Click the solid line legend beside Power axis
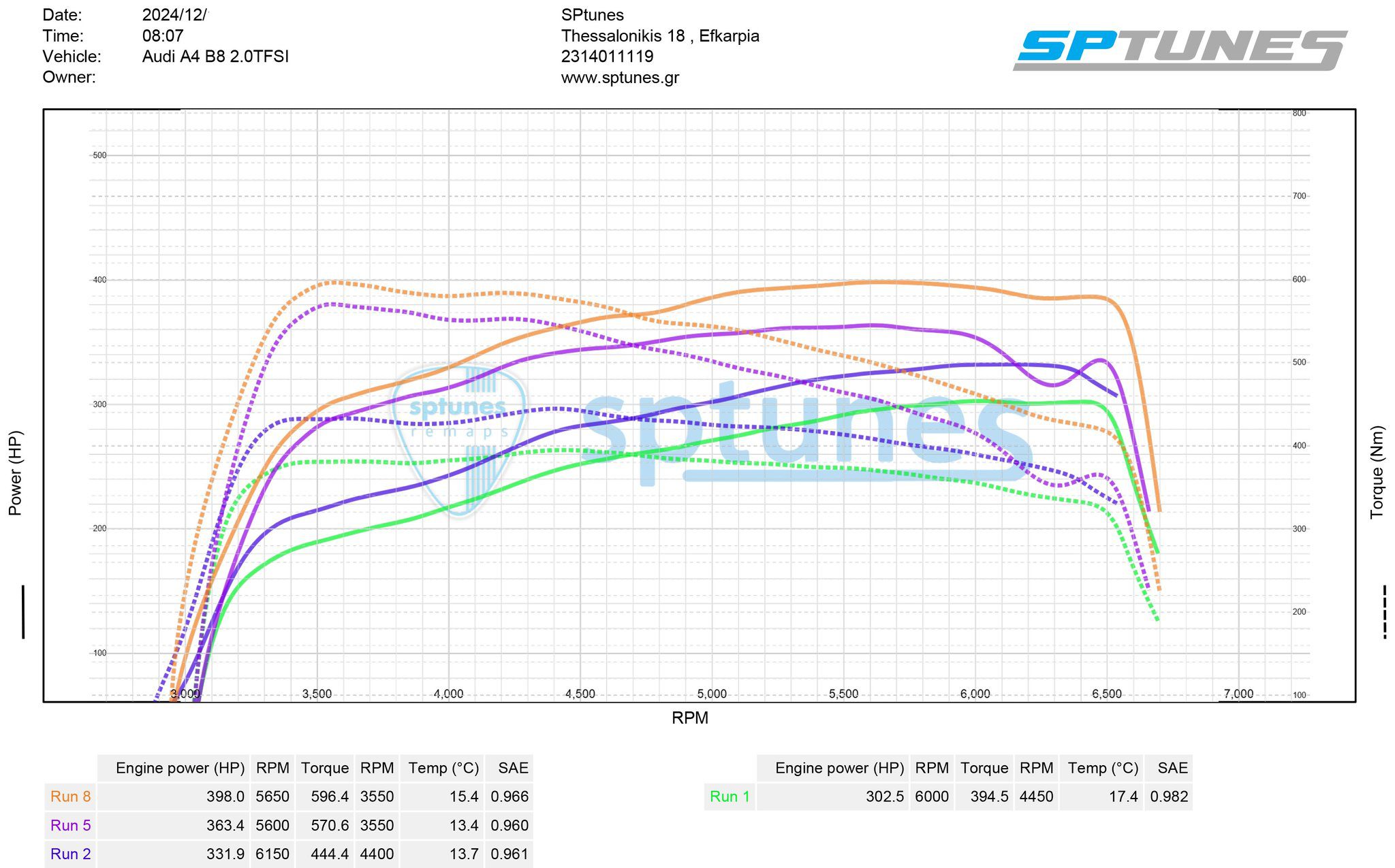 pyautogui.click(x=23, y=611)
